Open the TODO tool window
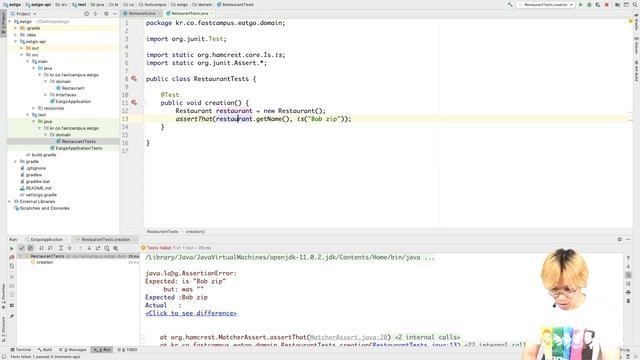 click(x=127, y=350)
